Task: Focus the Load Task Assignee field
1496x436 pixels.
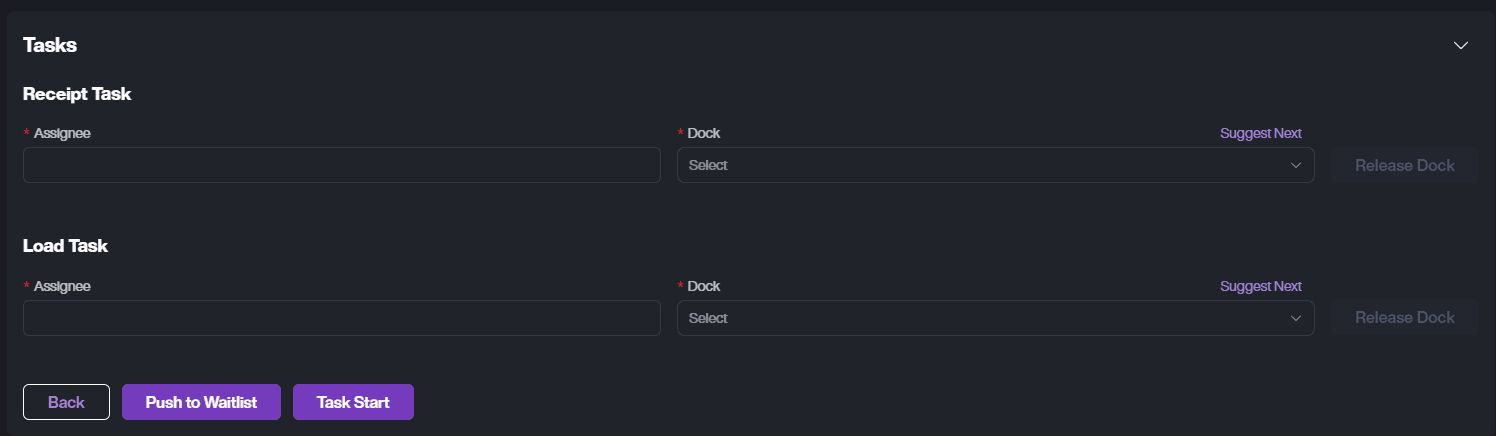Action: click(341, 318)
